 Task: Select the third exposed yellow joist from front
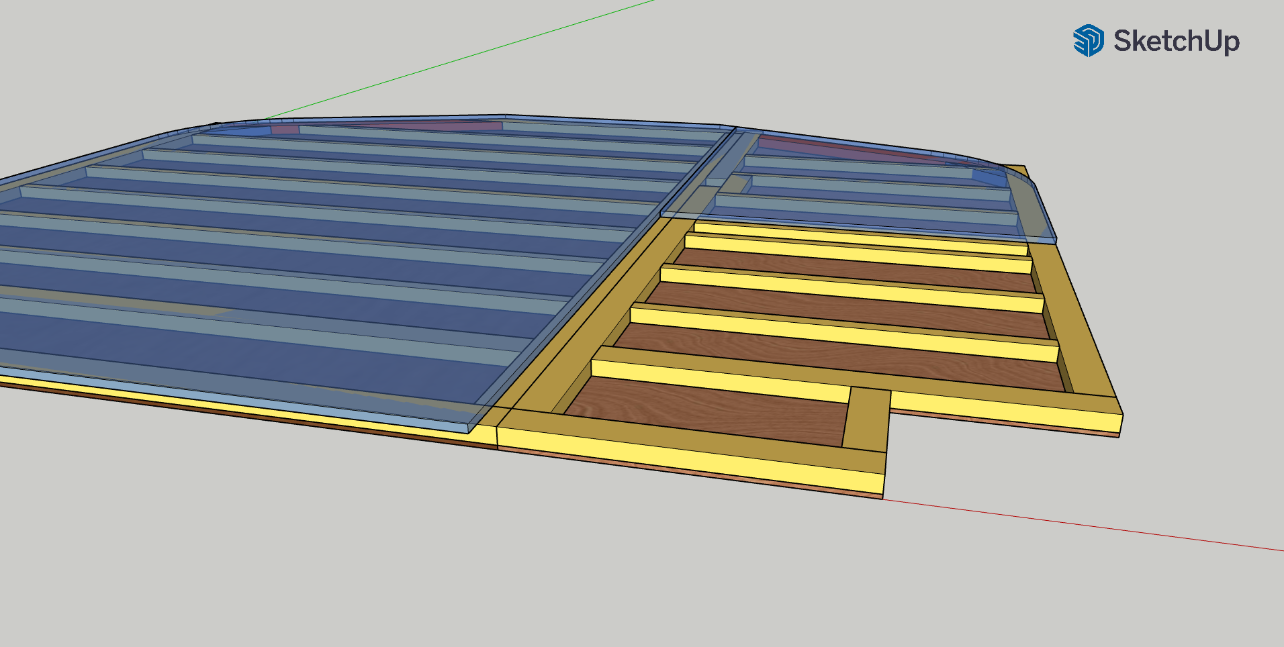[850, 288]
